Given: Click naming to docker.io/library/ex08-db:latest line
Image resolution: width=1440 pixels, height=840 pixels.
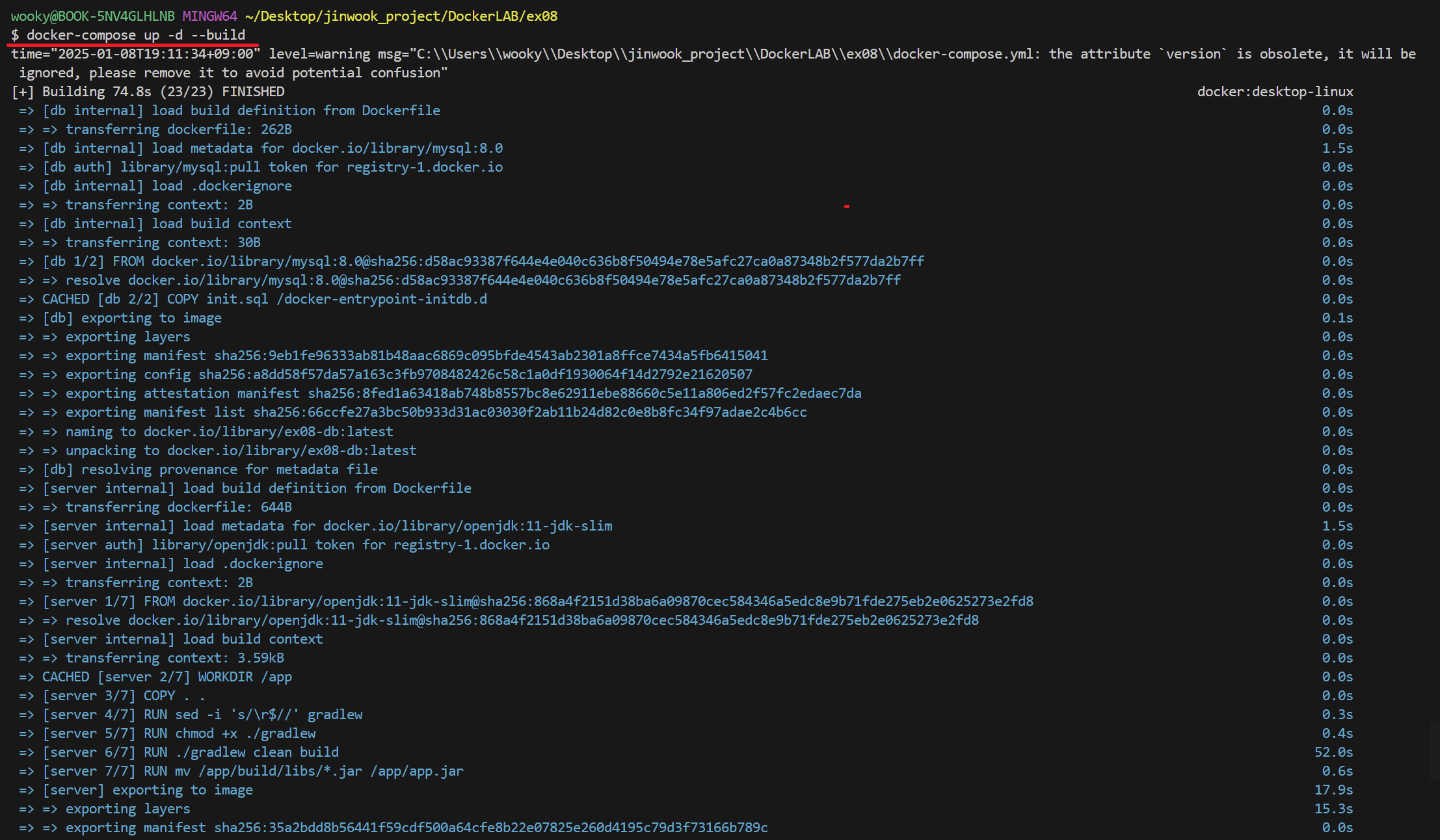Looking at the screenshot, I should [229, 432].
